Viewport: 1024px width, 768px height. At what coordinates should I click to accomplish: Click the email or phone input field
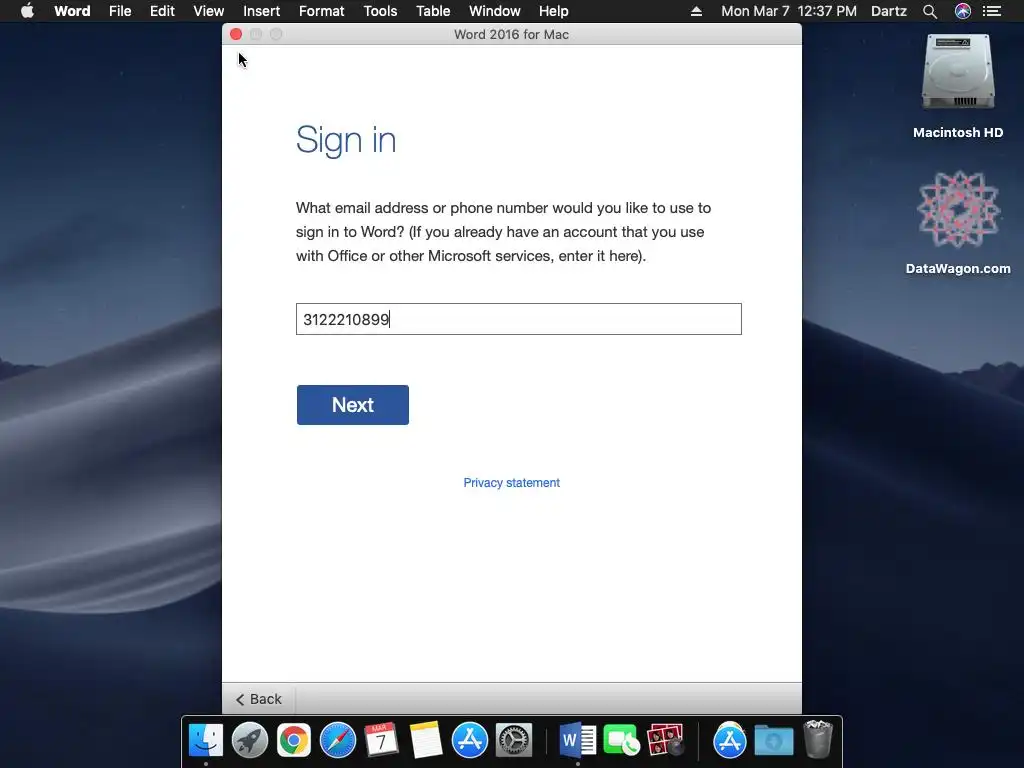click(x=519, y=319)
